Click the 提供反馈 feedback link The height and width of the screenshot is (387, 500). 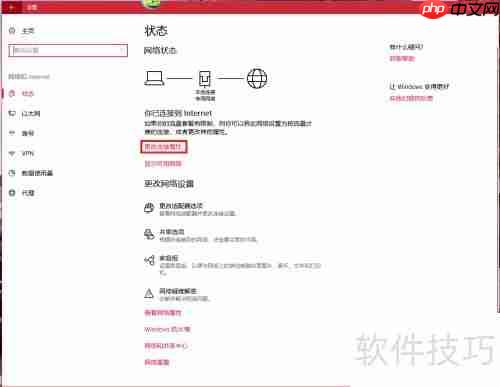411,98
